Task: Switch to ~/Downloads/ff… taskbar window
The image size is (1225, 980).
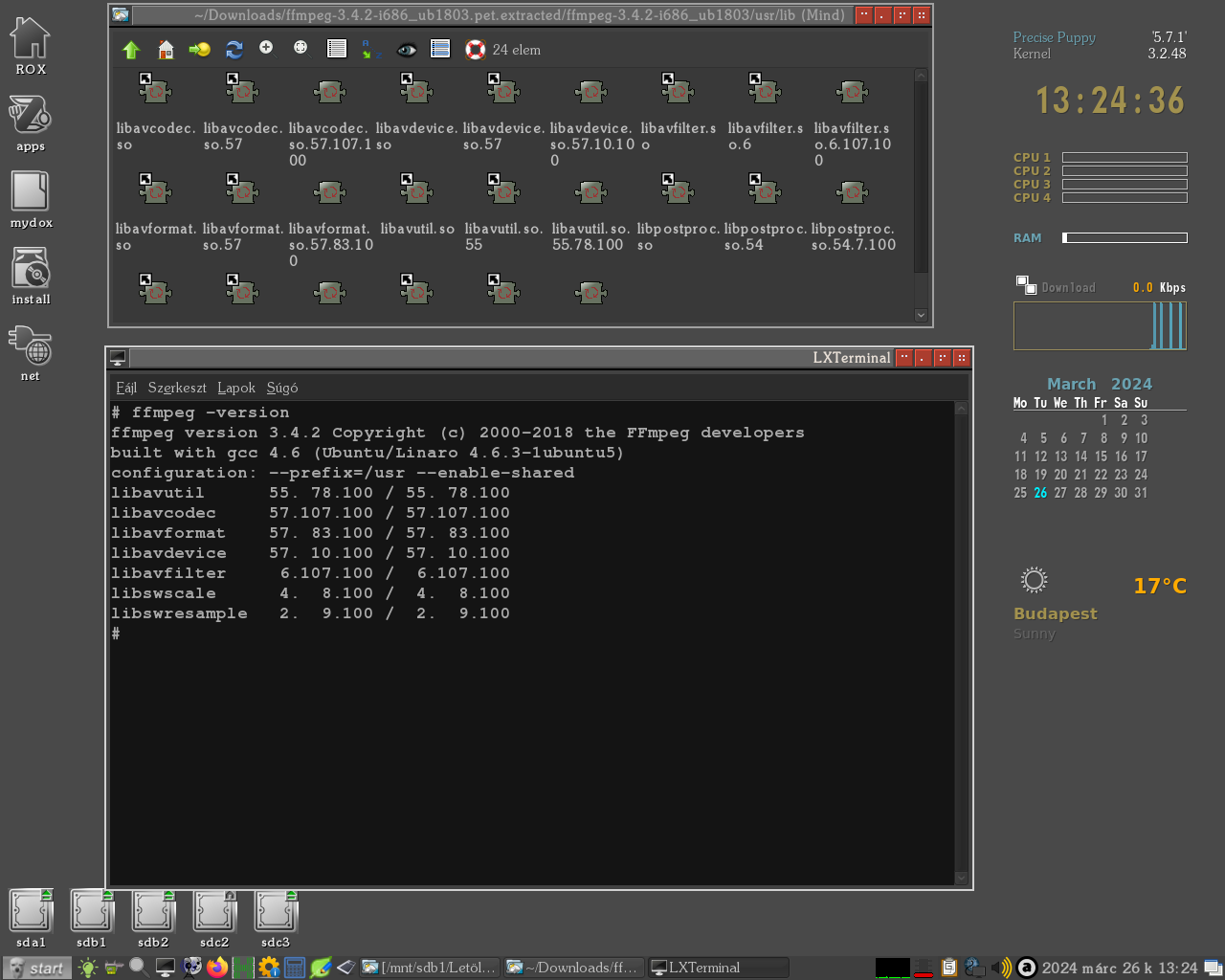Action: pos(574,968)
